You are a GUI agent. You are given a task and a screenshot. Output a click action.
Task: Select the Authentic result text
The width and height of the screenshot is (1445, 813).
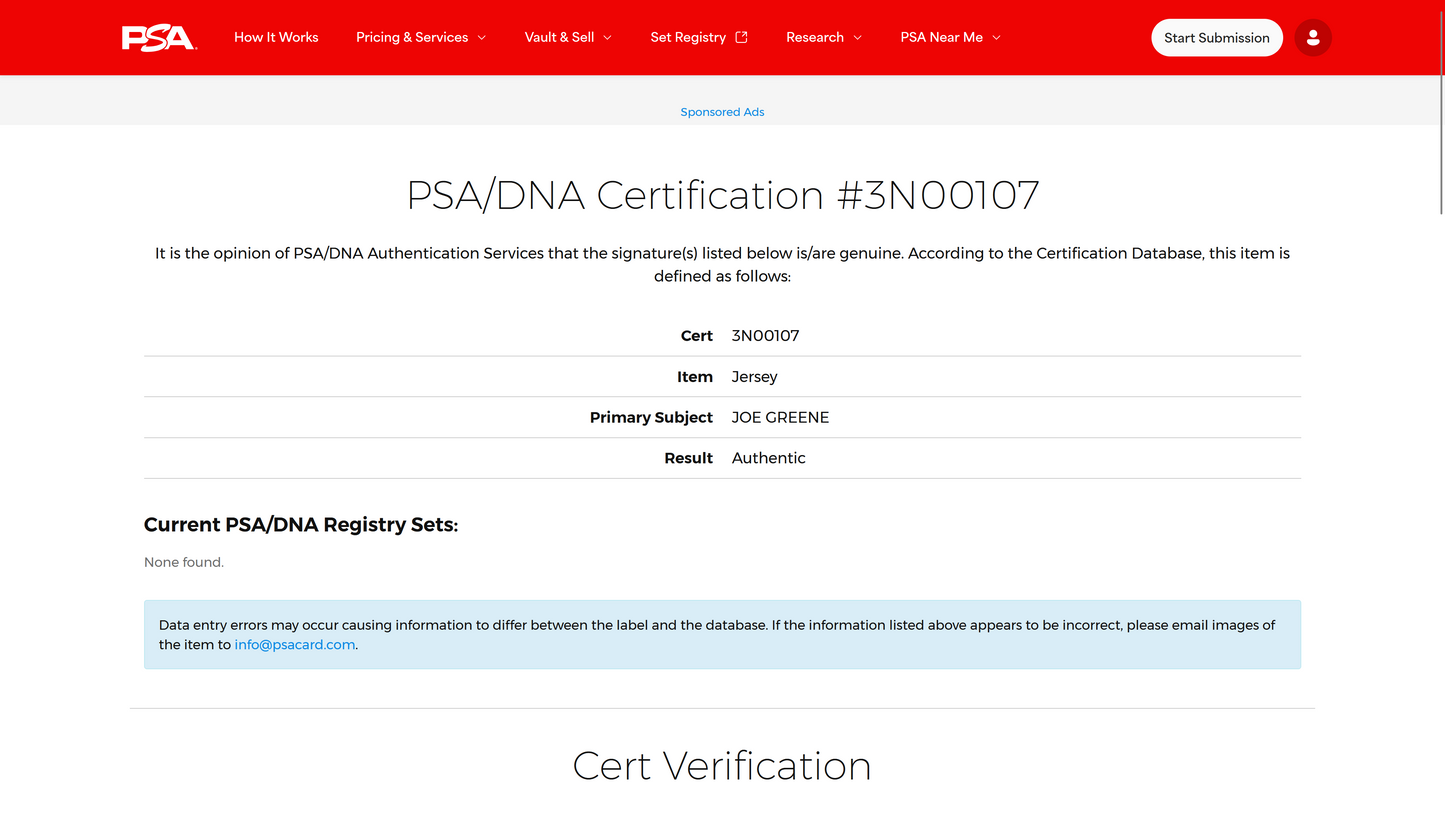pos(769,458)
